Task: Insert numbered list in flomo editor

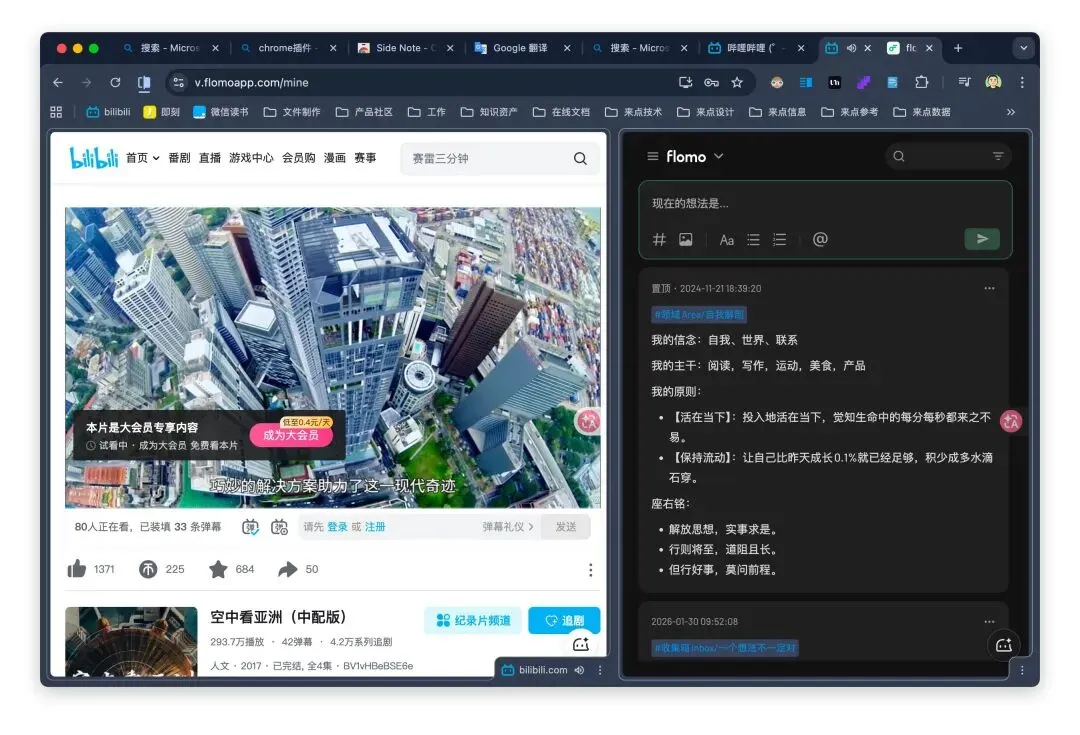Action: (x=780, y=240)
